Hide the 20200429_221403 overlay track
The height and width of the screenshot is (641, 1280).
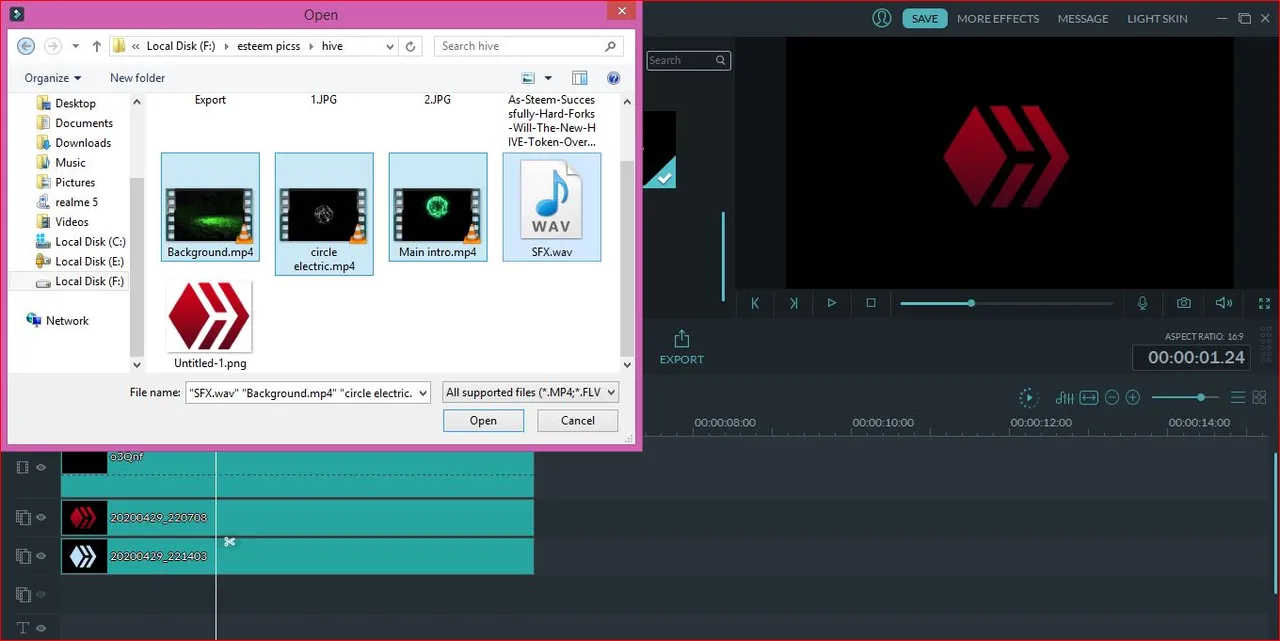tap(42, 556)
